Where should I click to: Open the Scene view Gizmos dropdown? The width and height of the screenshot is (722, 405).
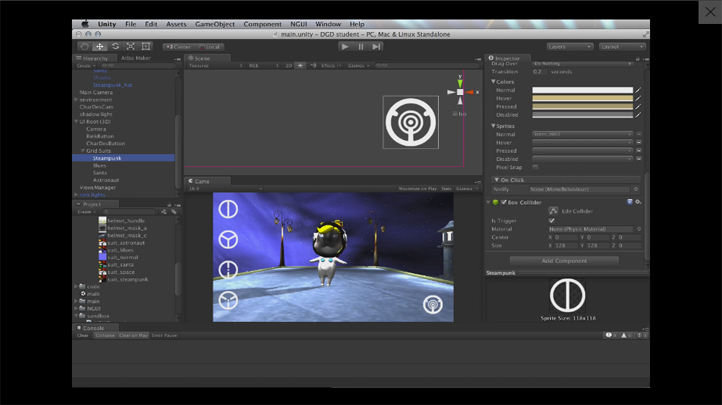pos(359,66)
